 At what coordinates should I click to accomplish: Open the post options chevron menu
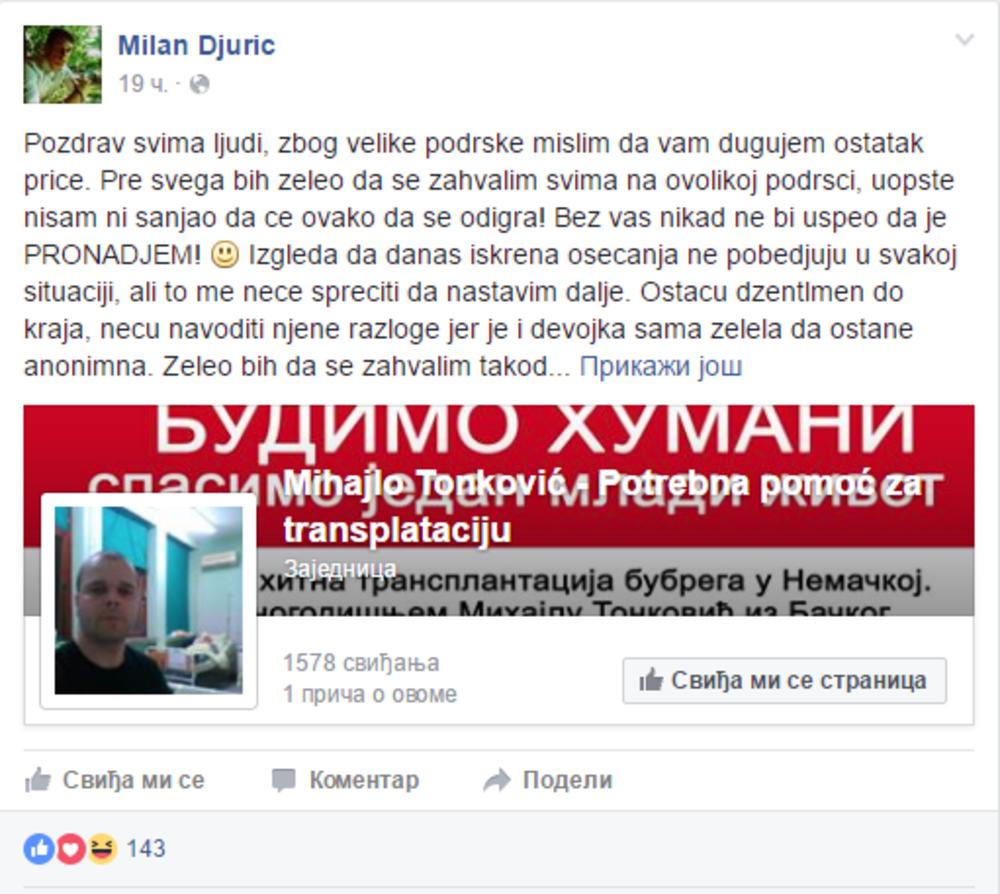coord(964,40)
